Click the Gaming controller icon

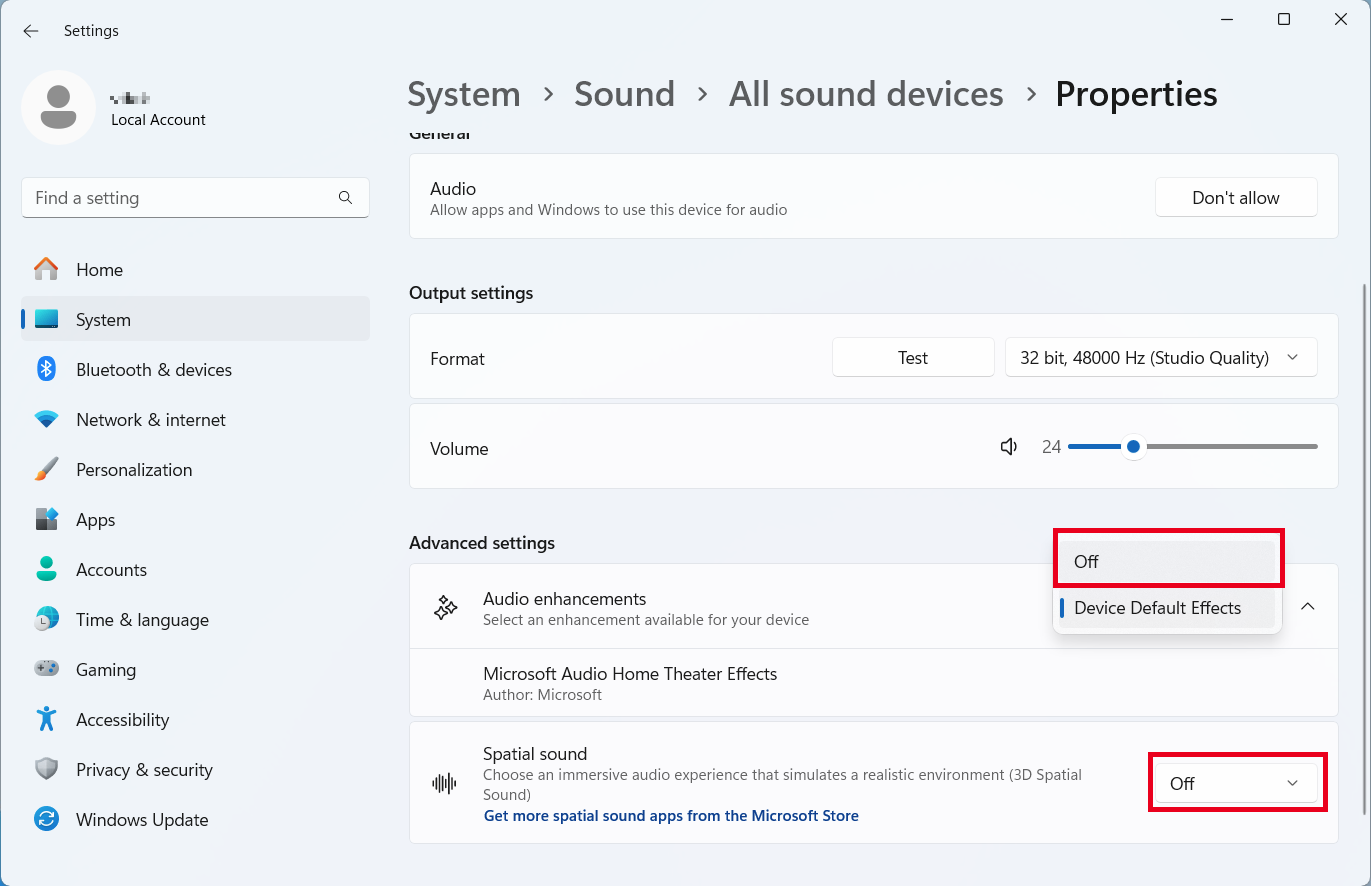tap(46, 669)
